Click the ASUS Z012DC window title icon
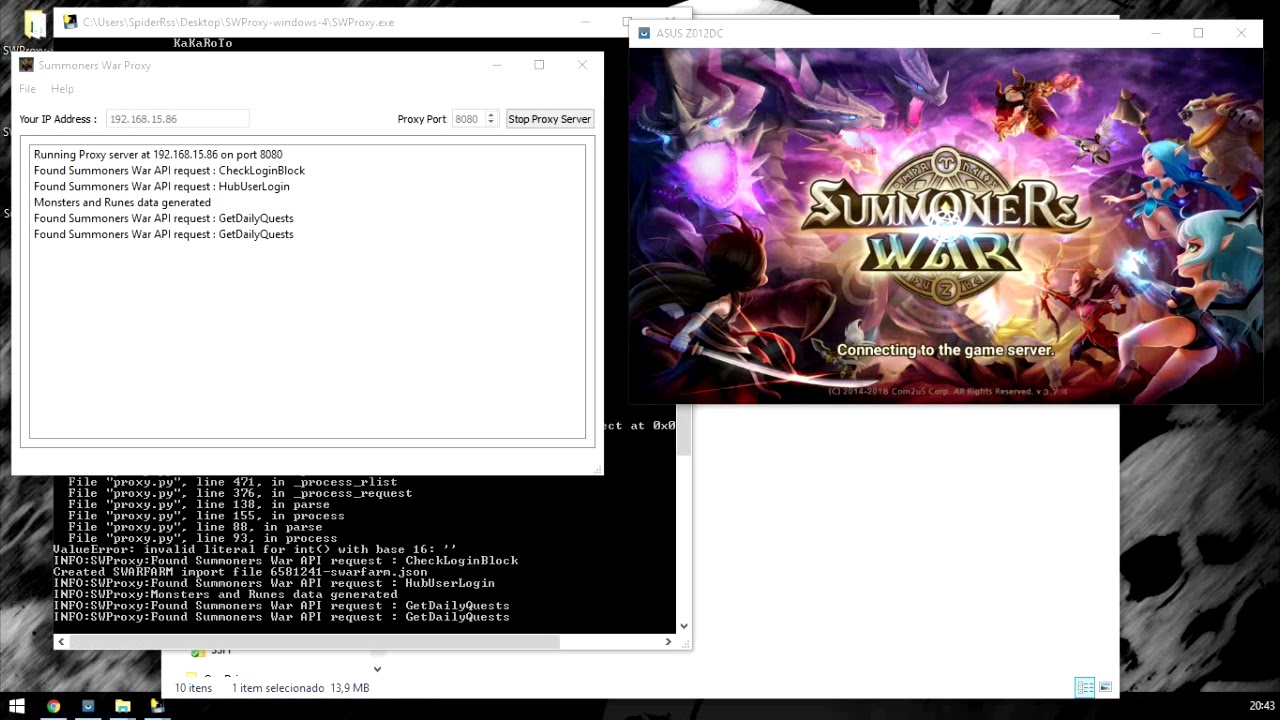Screen dimensions: 1280x720 click(x=644, y=33)
